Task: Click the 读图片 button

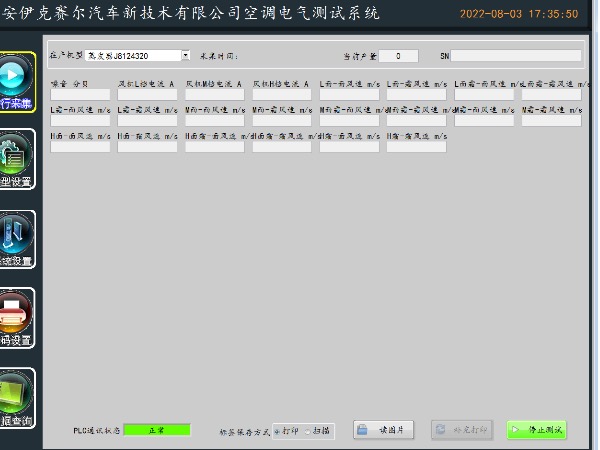Action: click(x=383, y=430)
